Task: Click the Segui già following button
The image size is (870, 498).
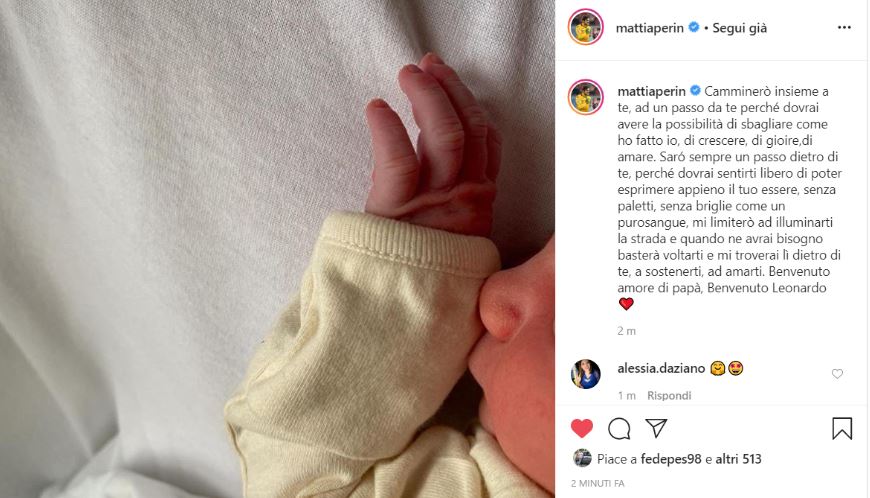Action: [x=740, y=28]
